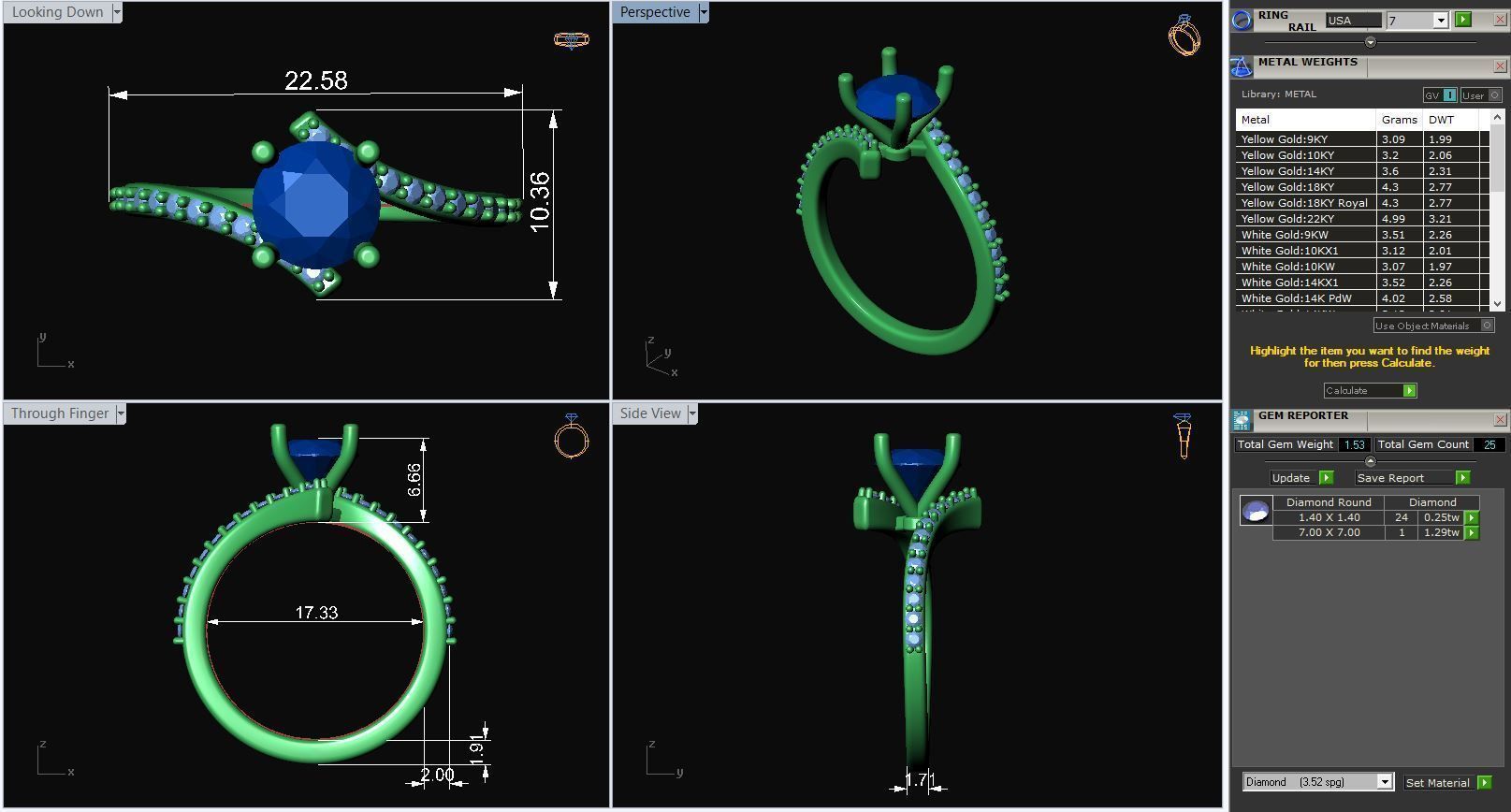
Task: Click the 1.40 X 1.40 gem size cell
Action: pyautogui.click(x=1329, y=517)
